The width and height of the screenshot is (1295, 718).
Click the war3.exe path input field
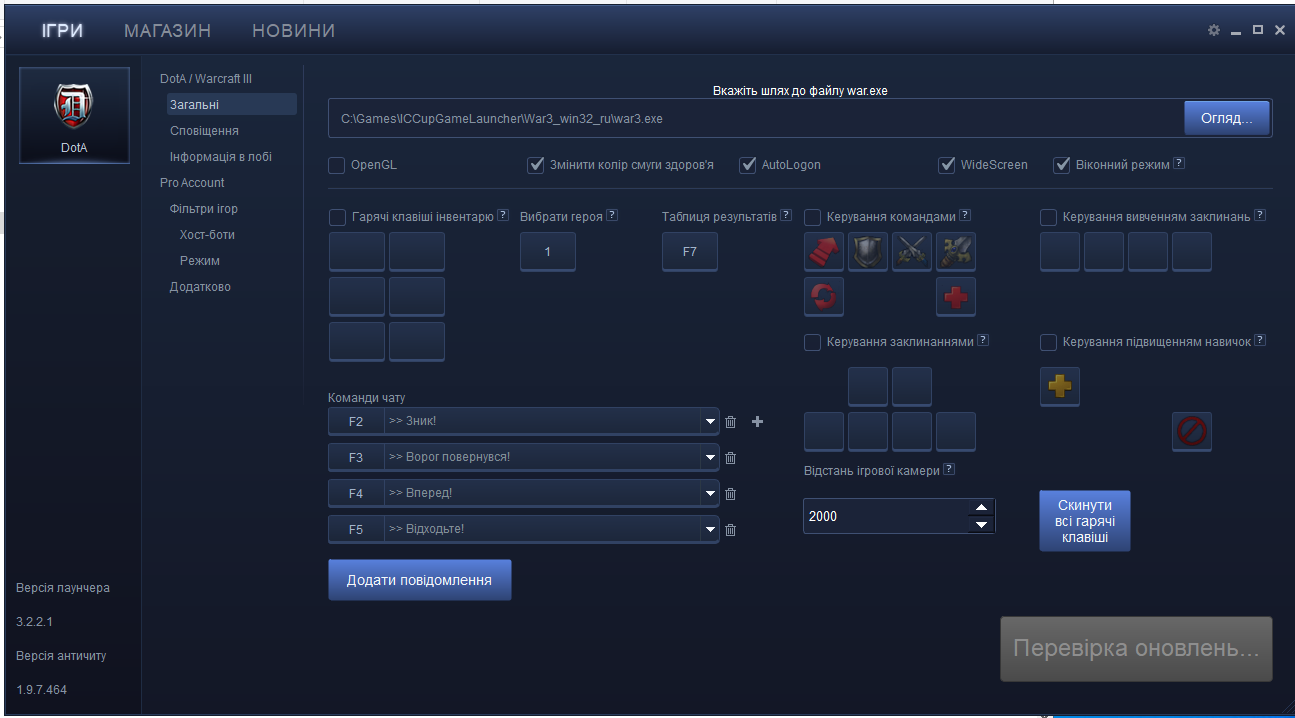757,118
